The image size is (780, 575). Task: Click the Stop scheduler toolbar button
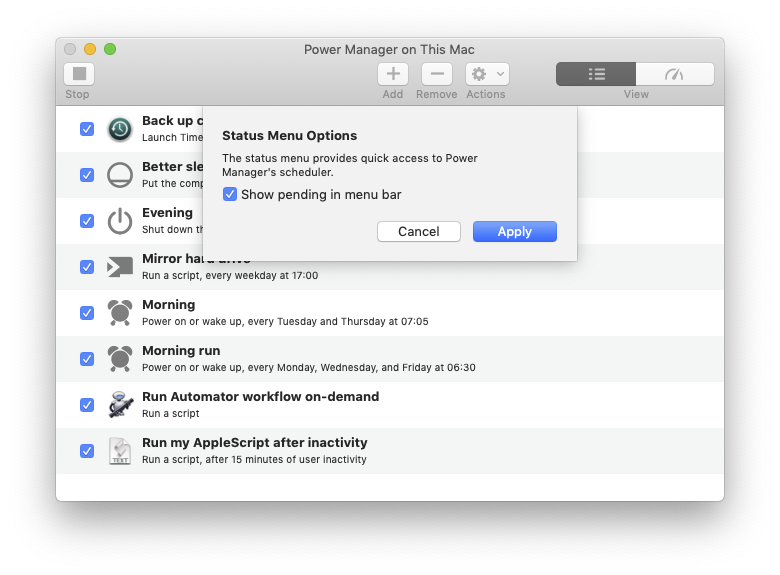(x=79, y=74)
